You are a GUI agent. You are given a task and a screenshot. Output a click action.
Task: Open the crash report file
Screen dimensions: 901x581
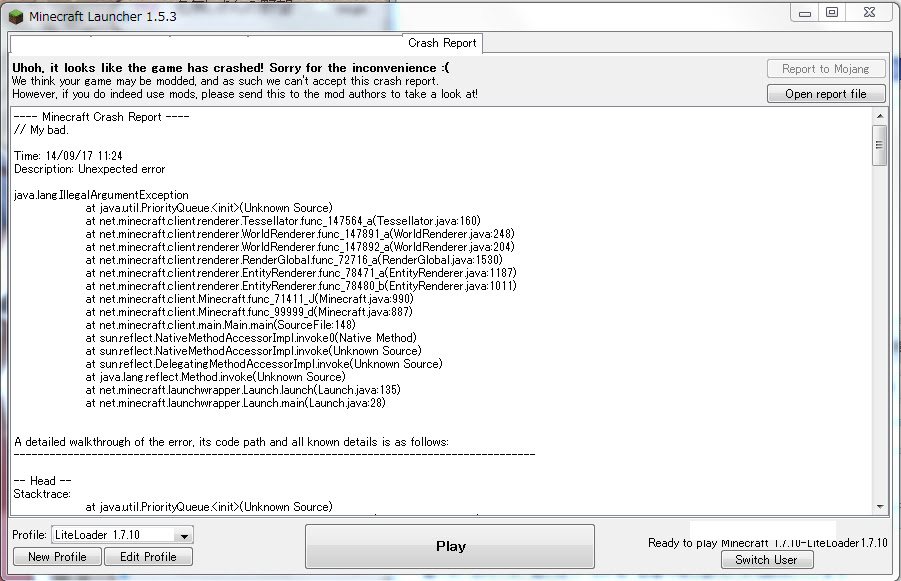click(x=826, y=94)
